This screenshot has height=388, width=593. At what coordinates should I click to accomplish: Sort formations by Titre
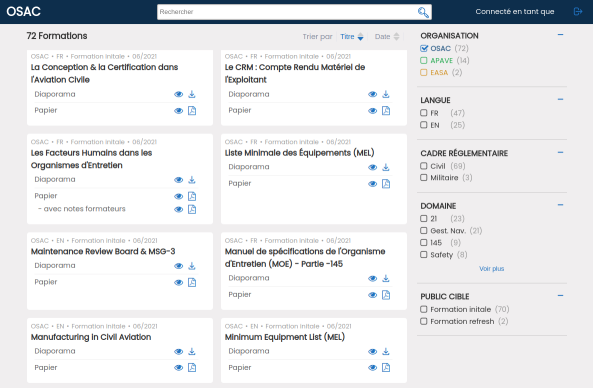coord(352,37)
